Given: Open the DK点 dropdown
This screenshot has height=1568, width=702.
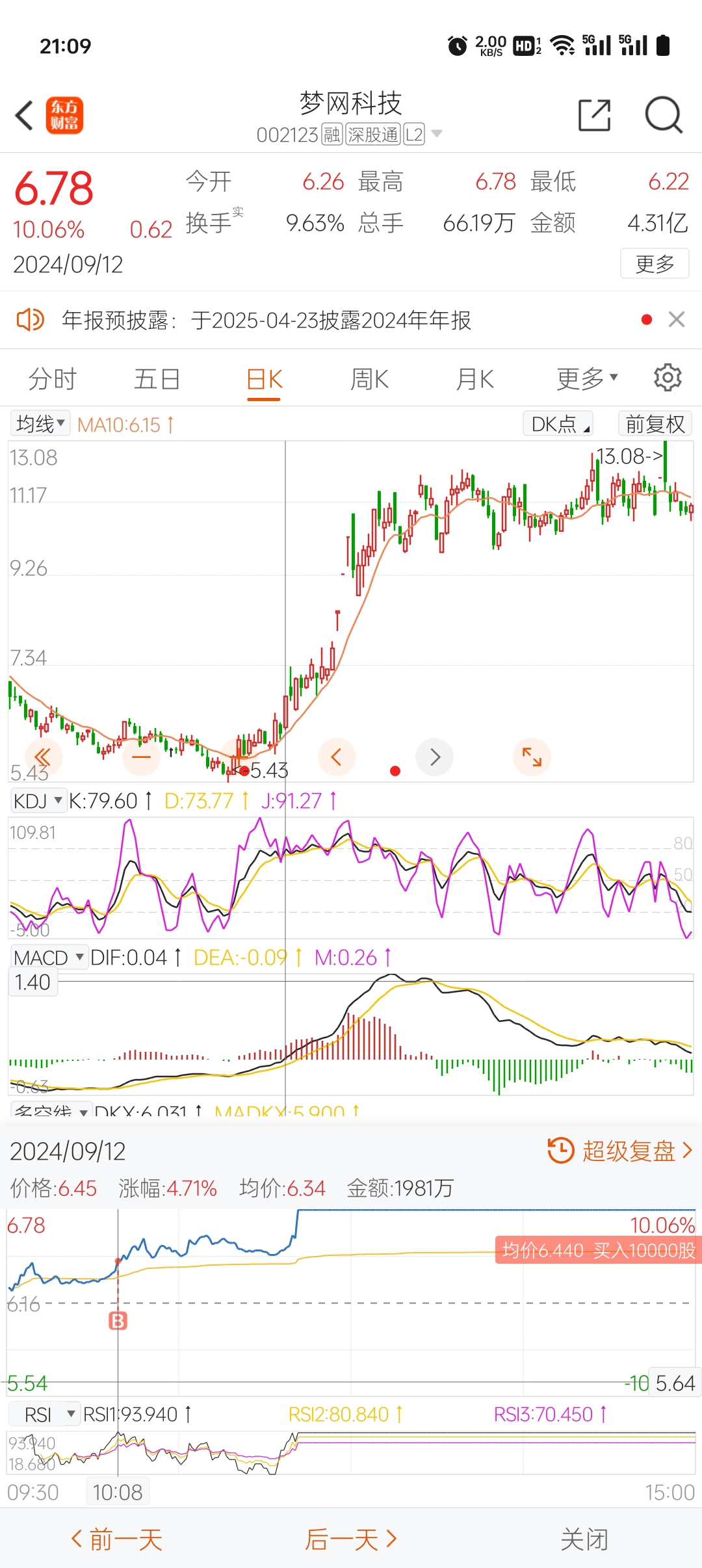Looking at the screenshot, I should (558, 424).
